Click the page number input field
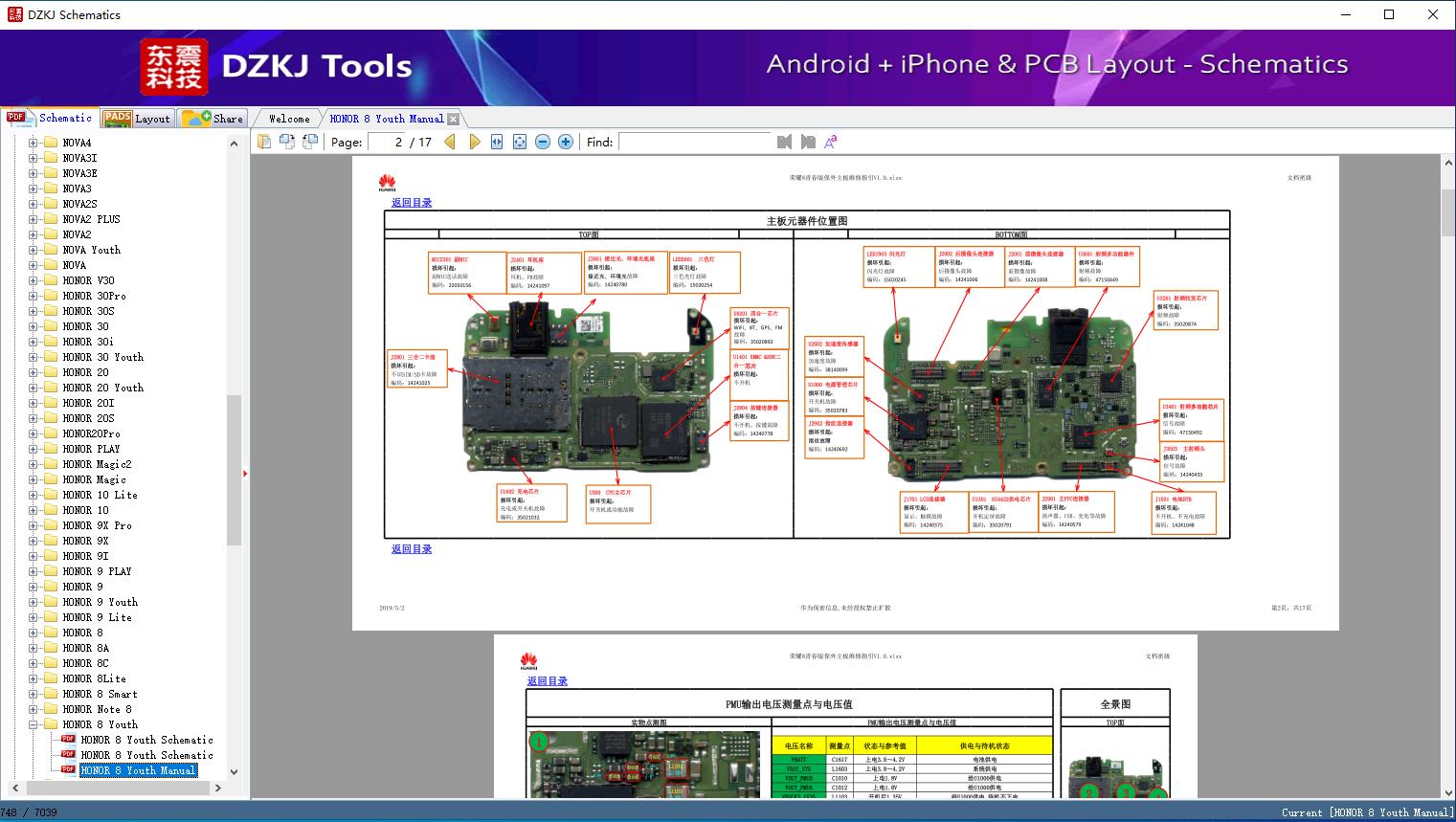 pos(386,142)
